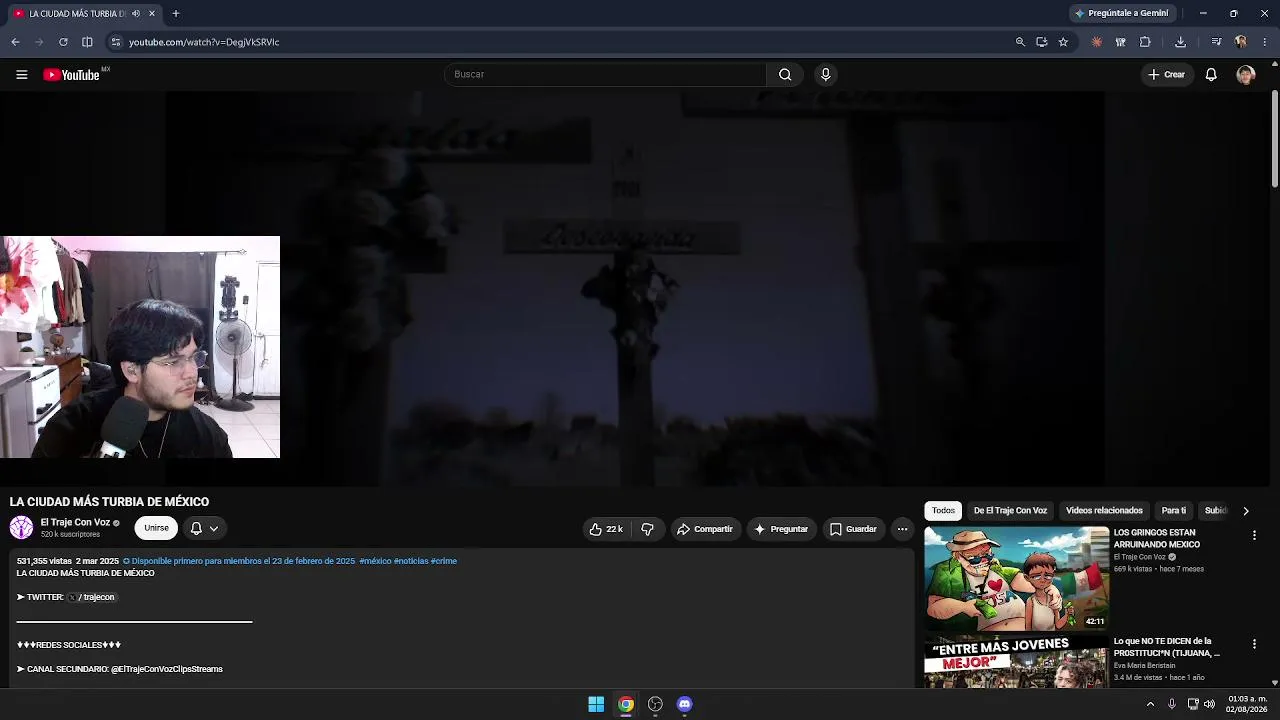Select the Todos filter chip
This screenshot has width=1280, height=720.
pyautogui.click(x=944, y=511)
